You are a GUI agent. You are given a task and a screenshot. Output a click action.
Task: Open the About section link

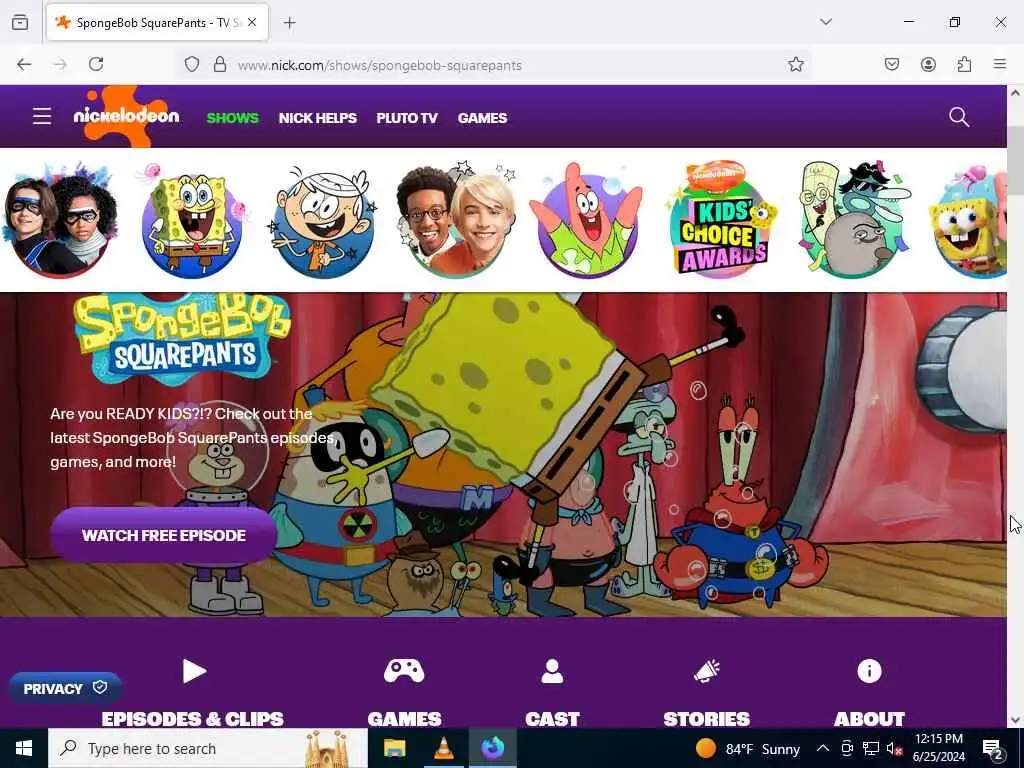[869, 719]
